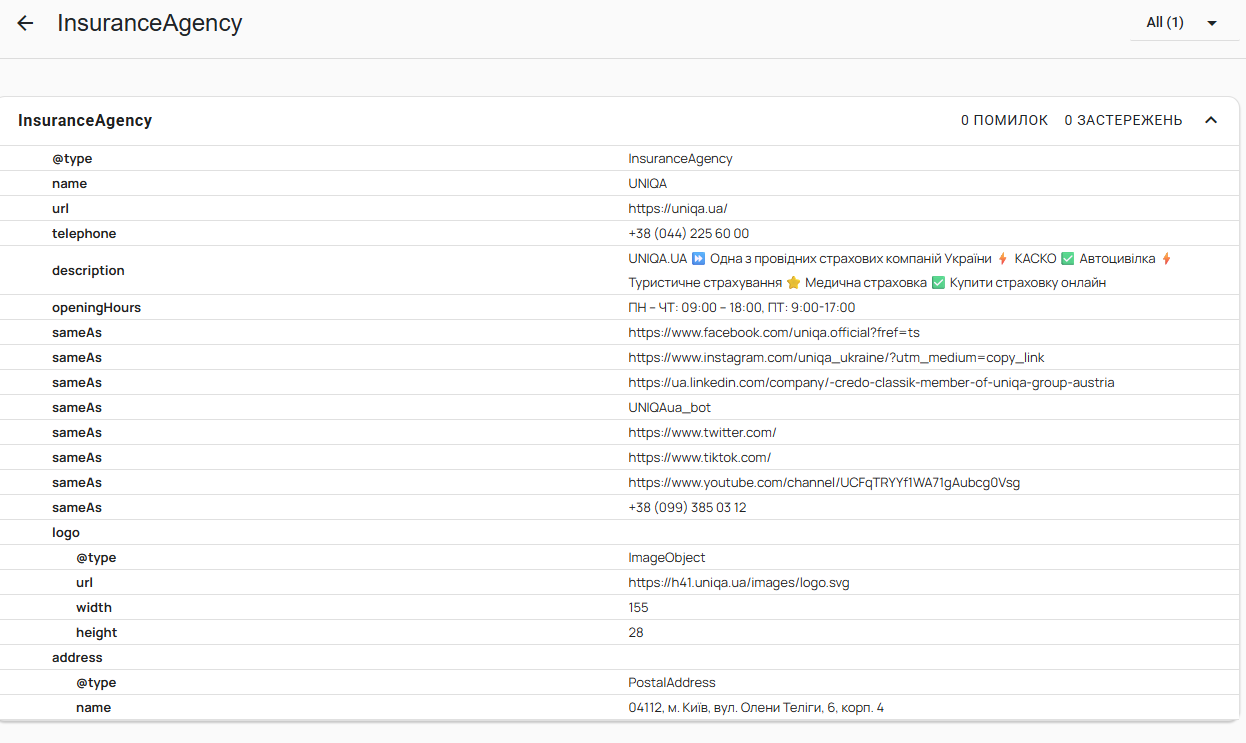Click the PostalAddress type value
This screenshot has height=743, width=1246.
672,682
